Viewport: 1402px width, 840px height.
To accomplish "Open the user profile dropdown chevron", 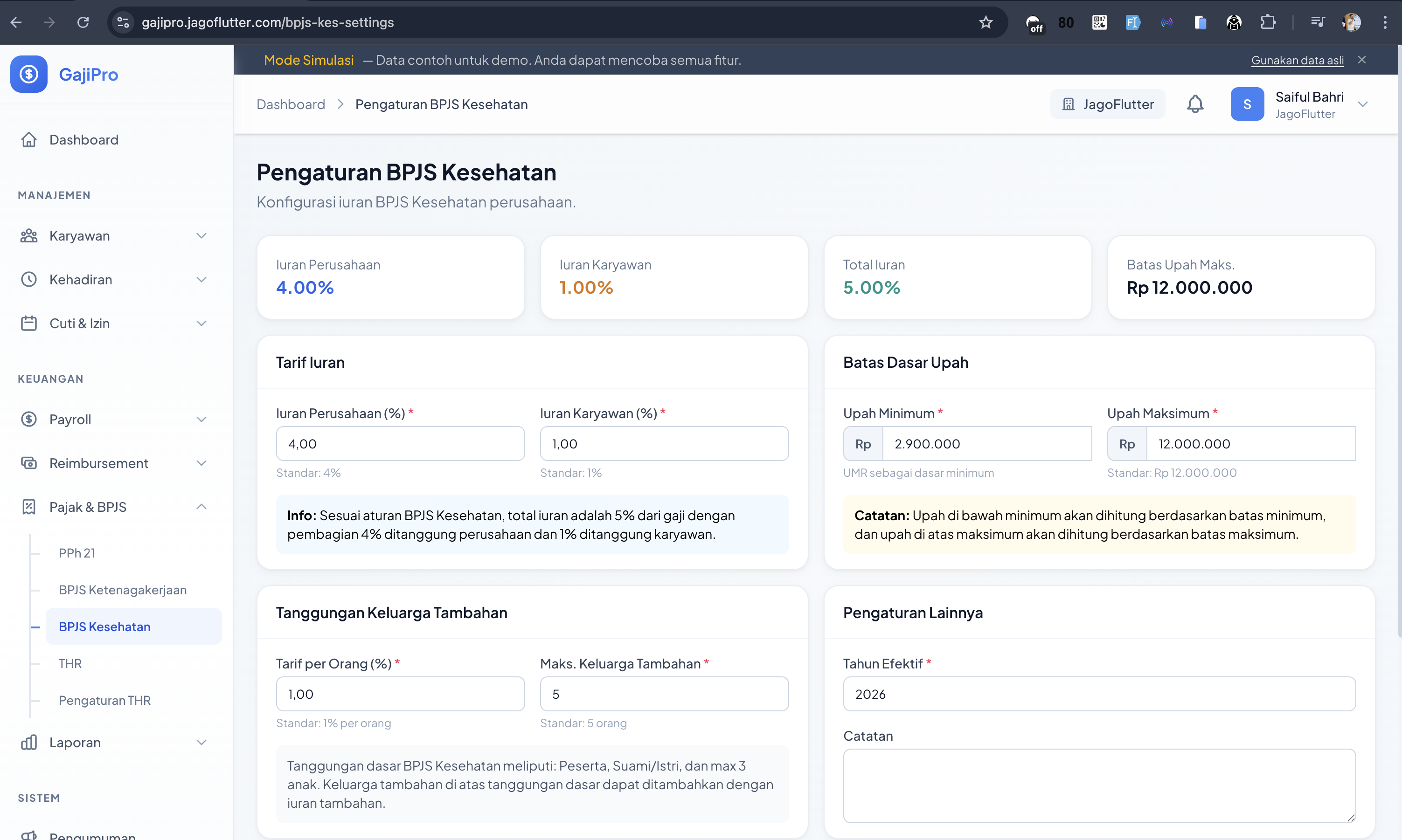I will click(x=1363, y=104).
